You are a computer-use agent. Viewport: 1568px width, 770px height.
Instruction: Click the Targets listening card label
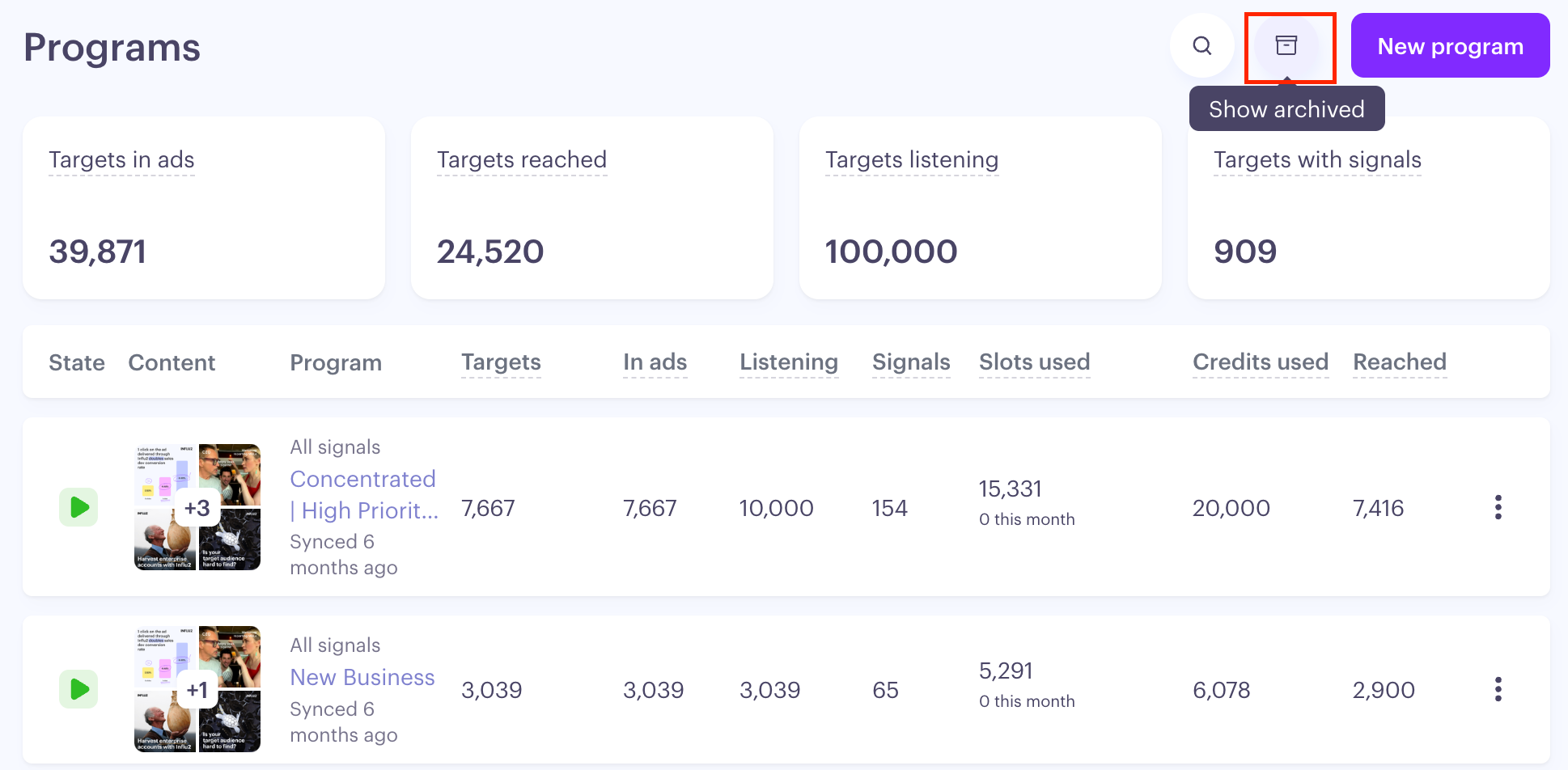912,160
